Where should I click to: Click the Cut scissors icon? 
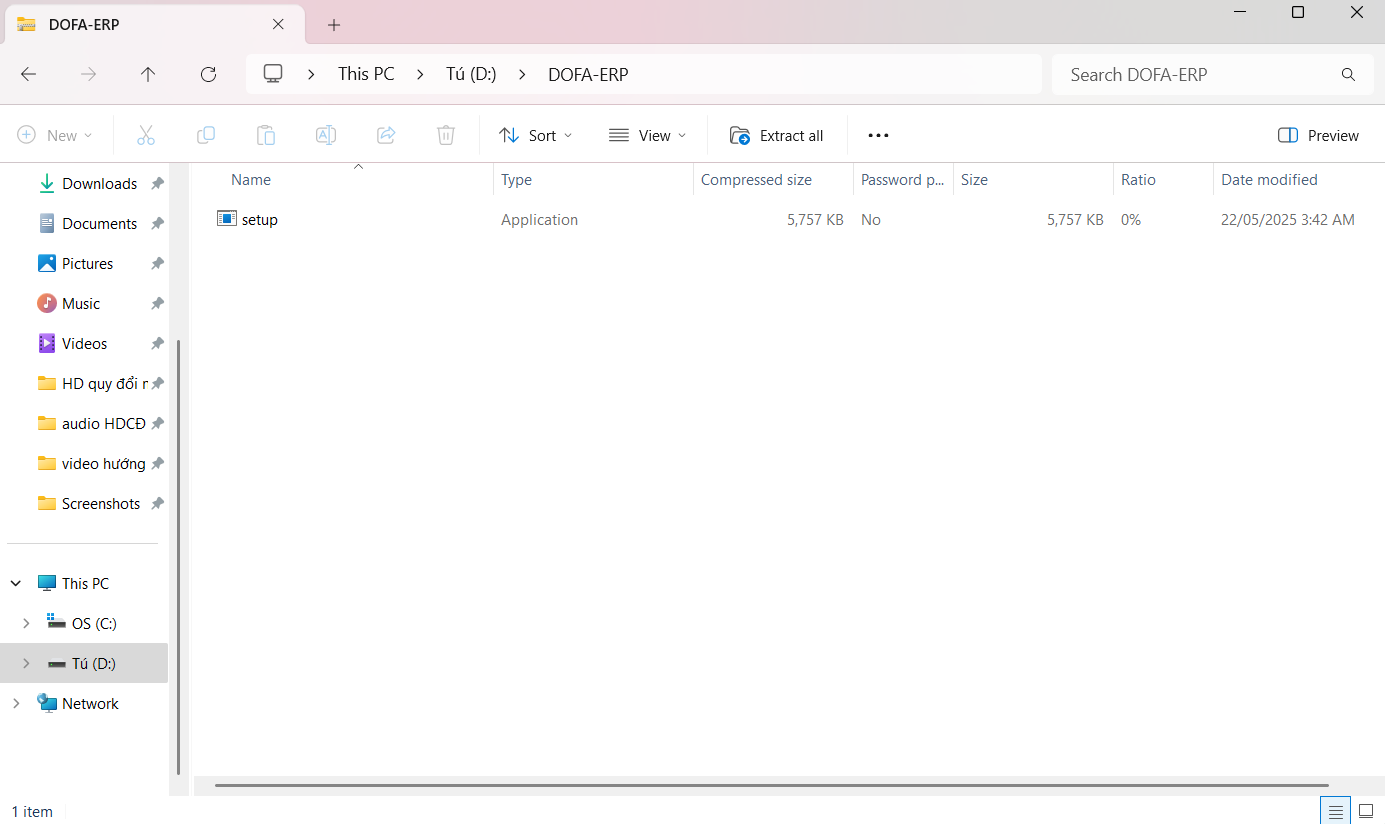click(x=146, y=135)
